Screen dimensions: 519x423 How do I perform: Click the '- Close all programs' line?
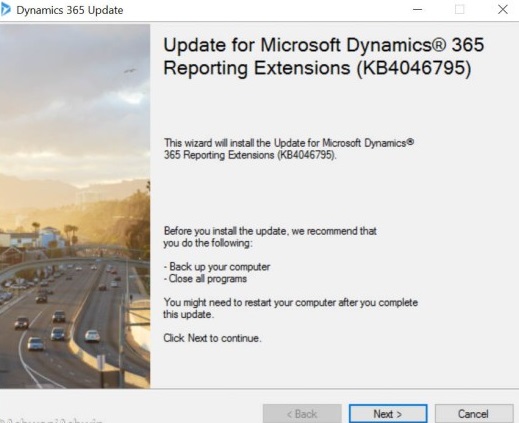click(205, 278)
